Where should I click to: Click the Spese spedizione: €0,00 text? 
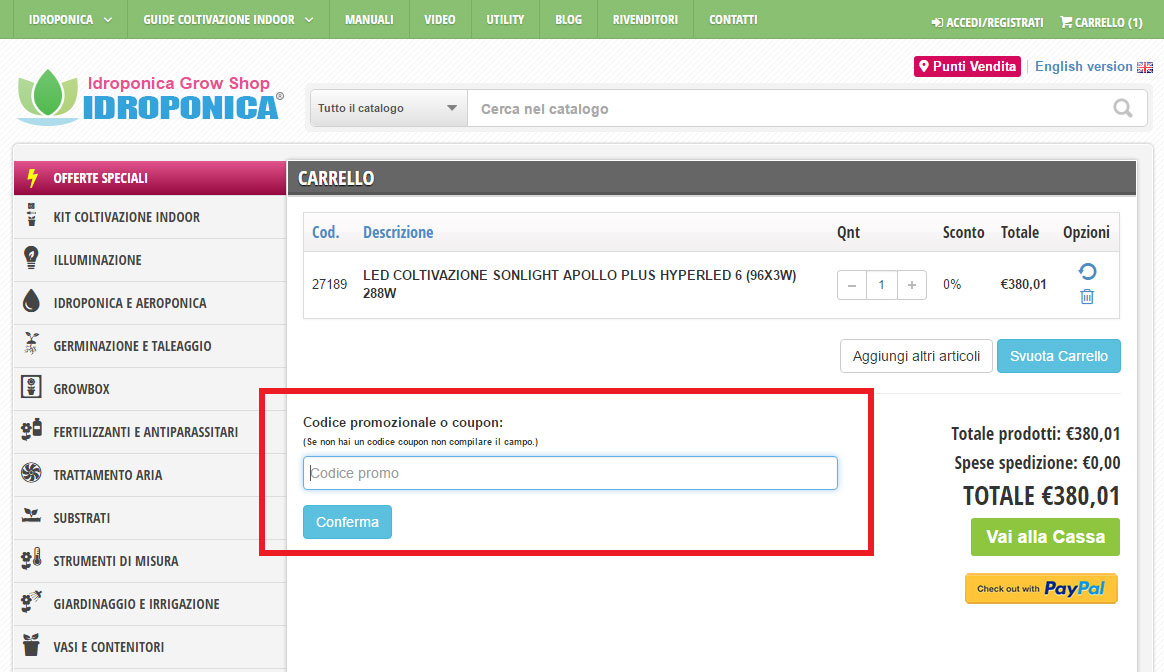[x=1037, y=463]
